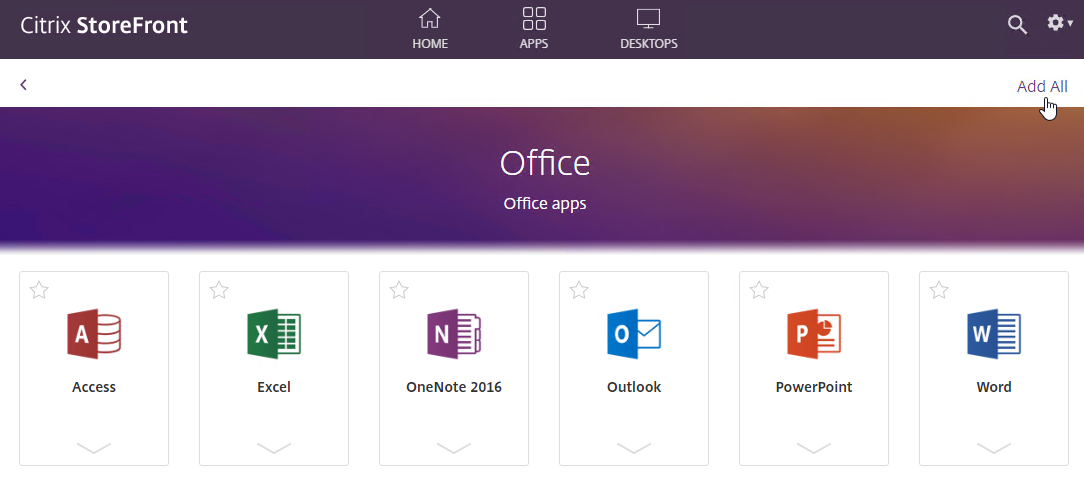Click the PowerPoint name label
The image size is (1084, 482).
pos(814,387)
